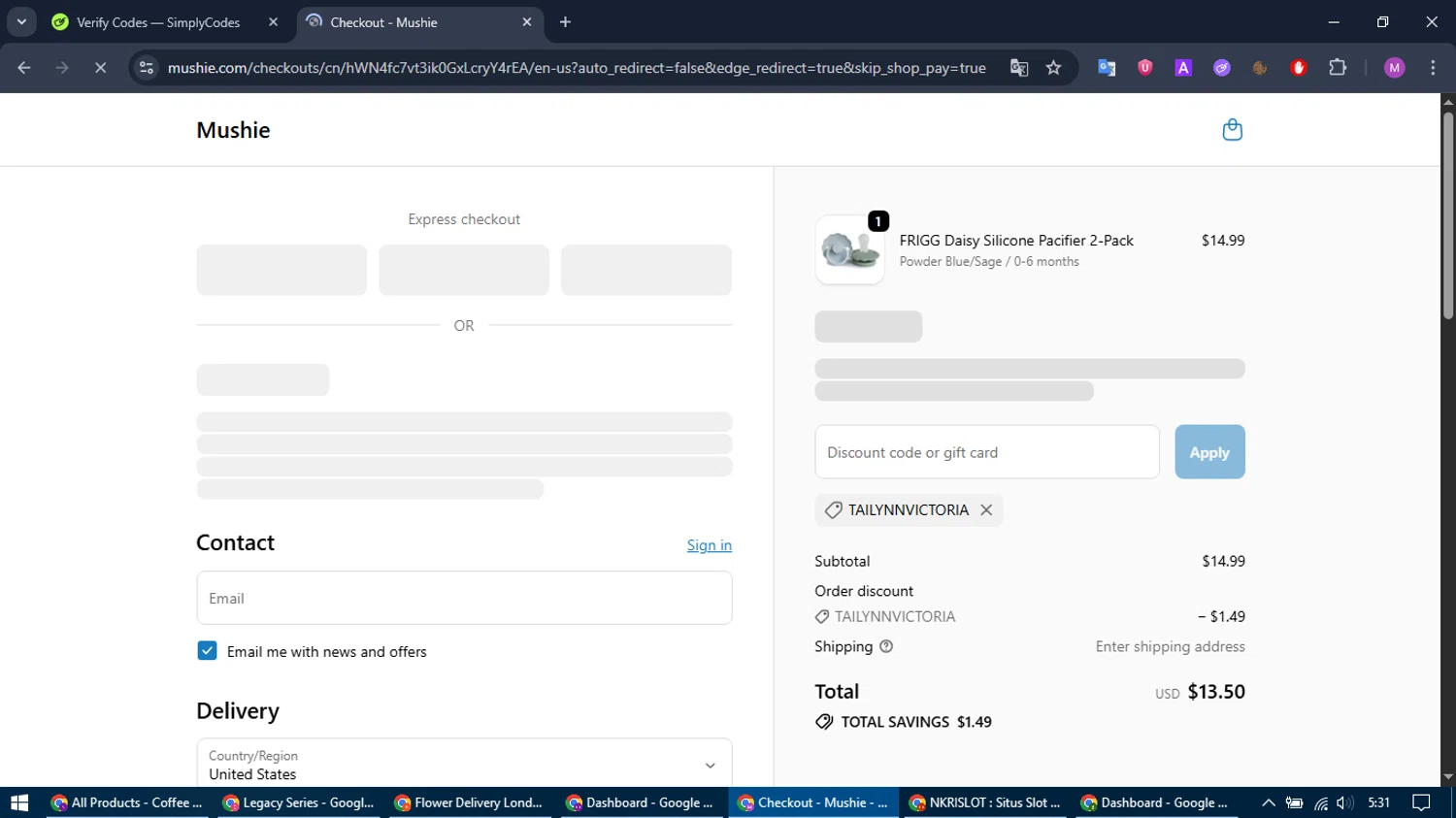Open the Country/Region dropdown

click(x=464, y=765)
